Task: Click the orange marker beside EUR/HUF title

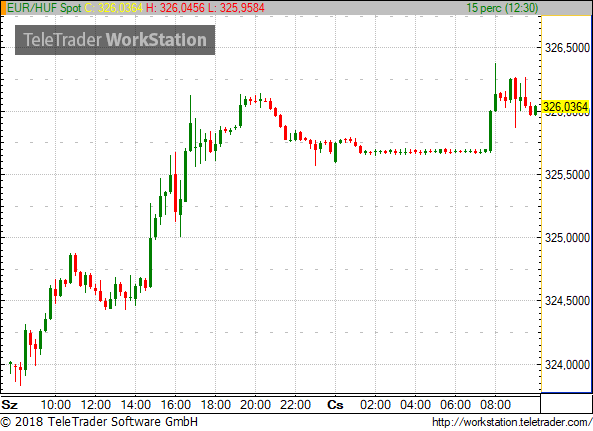Action: pos(3,8)
